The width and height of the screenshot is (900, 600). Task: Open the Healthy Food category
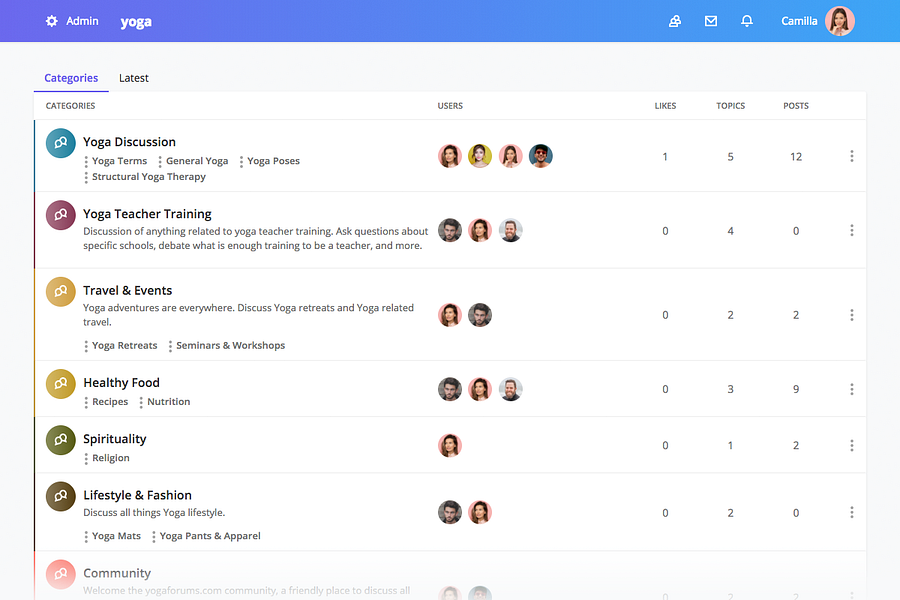(x=121, y=382)
